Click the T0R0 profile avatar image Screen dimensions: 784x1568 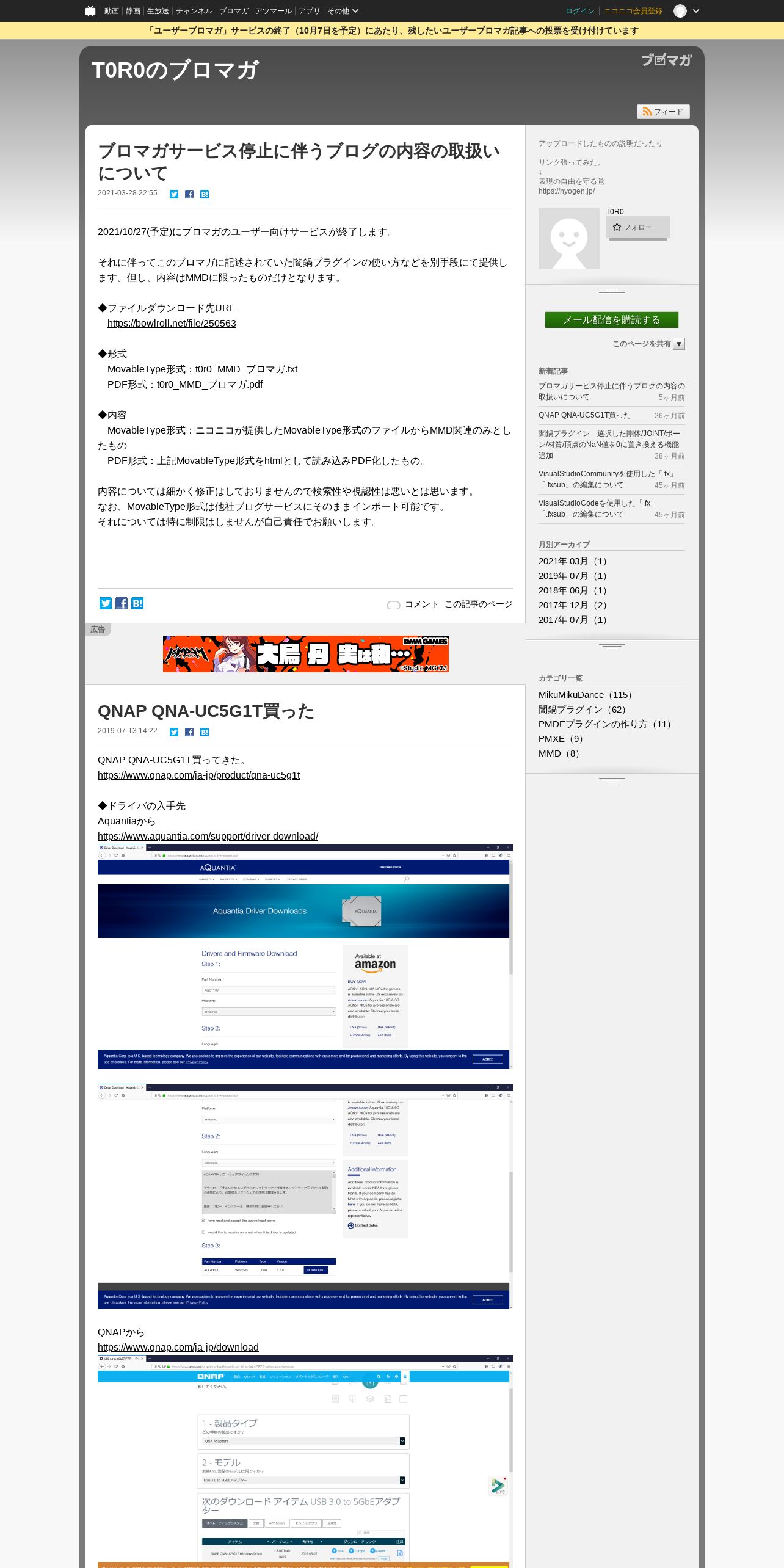569,238
